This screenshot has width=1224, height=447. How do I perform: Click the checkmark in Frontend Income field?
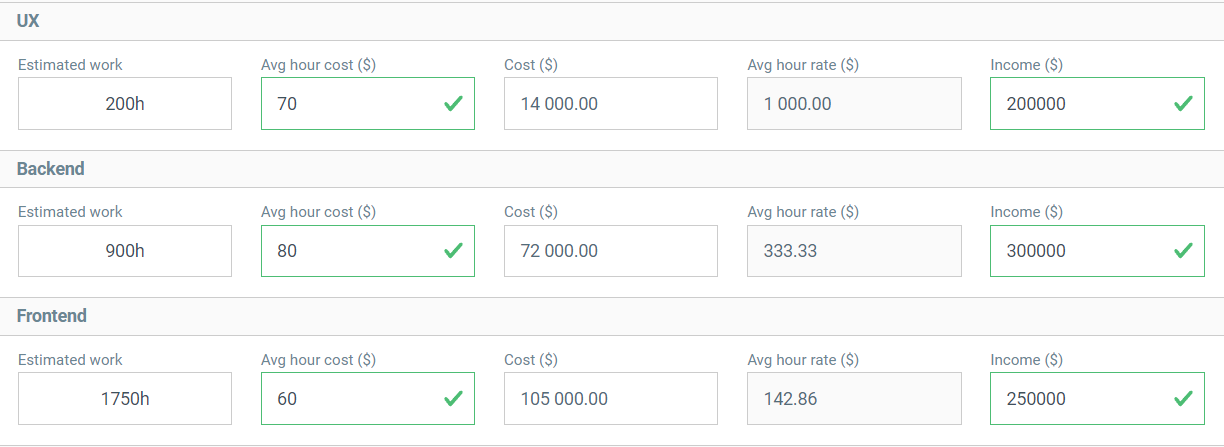click(x=1183, y=398)
